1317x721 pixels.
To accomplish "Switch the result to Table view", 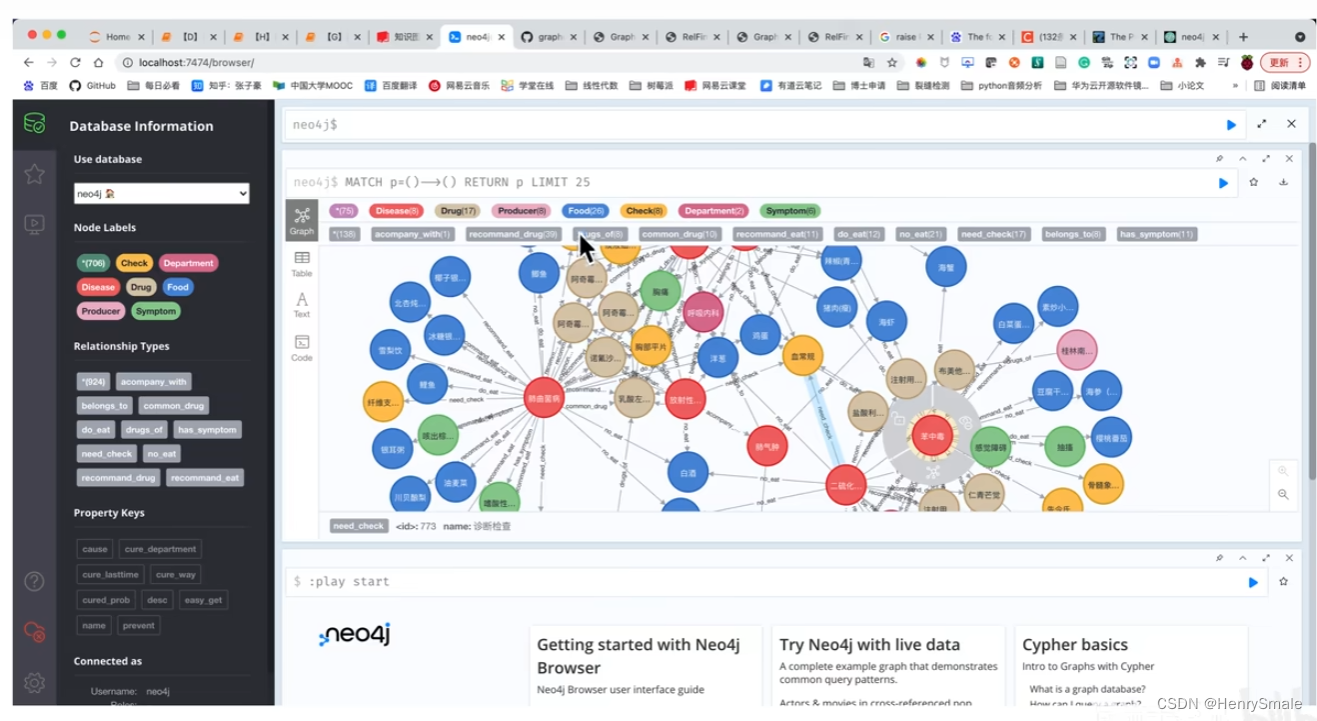I will pos(301,264).
